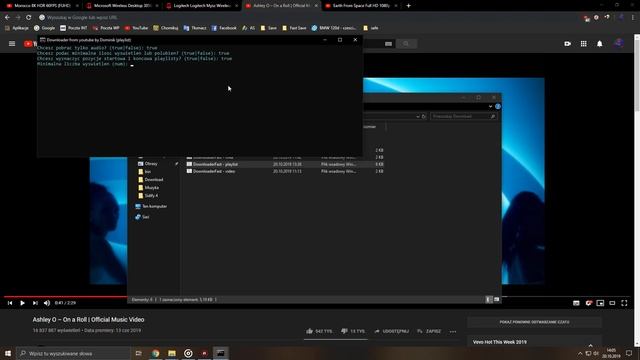Open more actions three-dot menu
The width and height of the screenshot is (640, 360).
tap(453, 331)
